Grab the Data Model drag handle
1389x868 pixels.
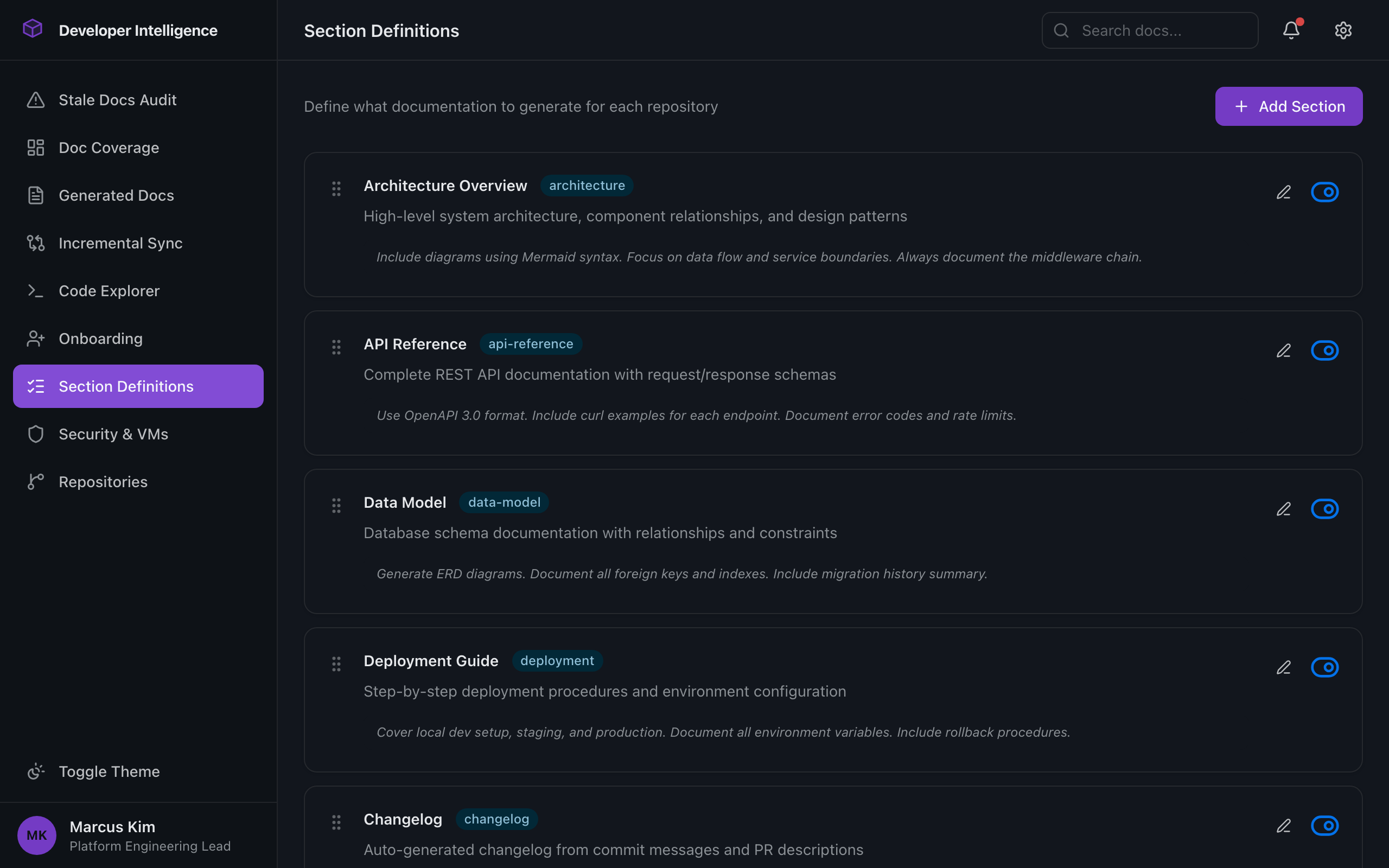click(336, 506)
